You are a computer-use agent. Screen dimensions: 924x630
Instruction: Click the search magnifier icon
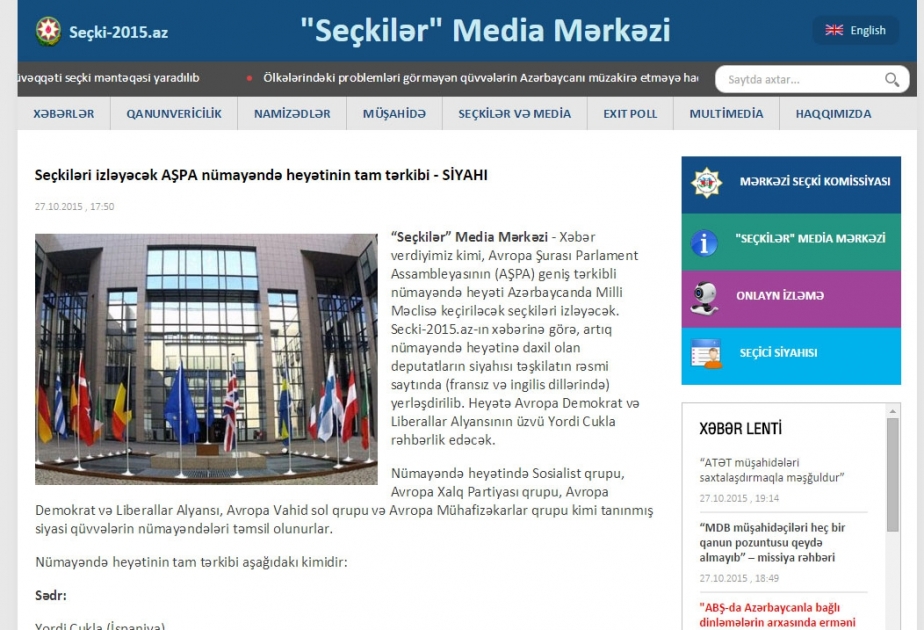point(892,79)
